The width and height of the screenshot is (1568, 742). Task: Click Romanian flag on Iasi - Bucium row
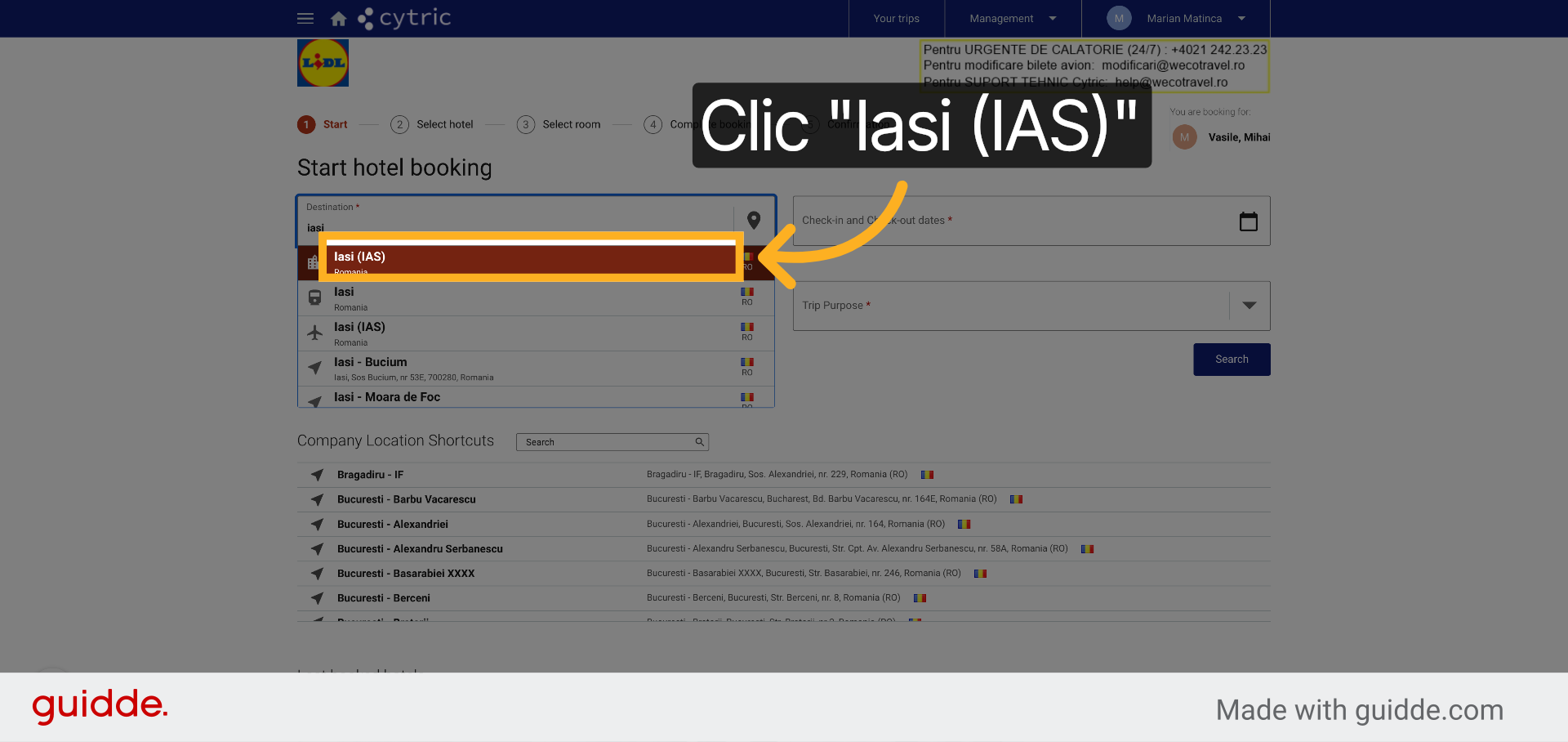(746, 362)
